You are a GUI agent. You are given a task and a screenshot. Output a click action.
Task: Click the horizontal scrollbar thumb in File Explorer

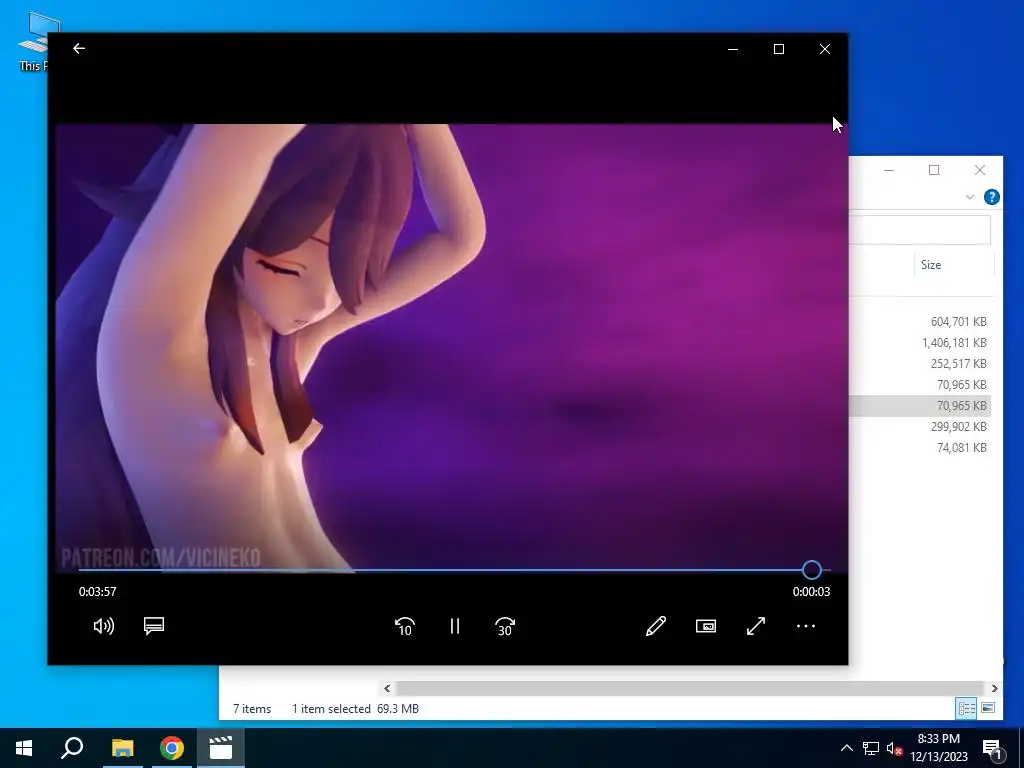[x=690, y=688]
